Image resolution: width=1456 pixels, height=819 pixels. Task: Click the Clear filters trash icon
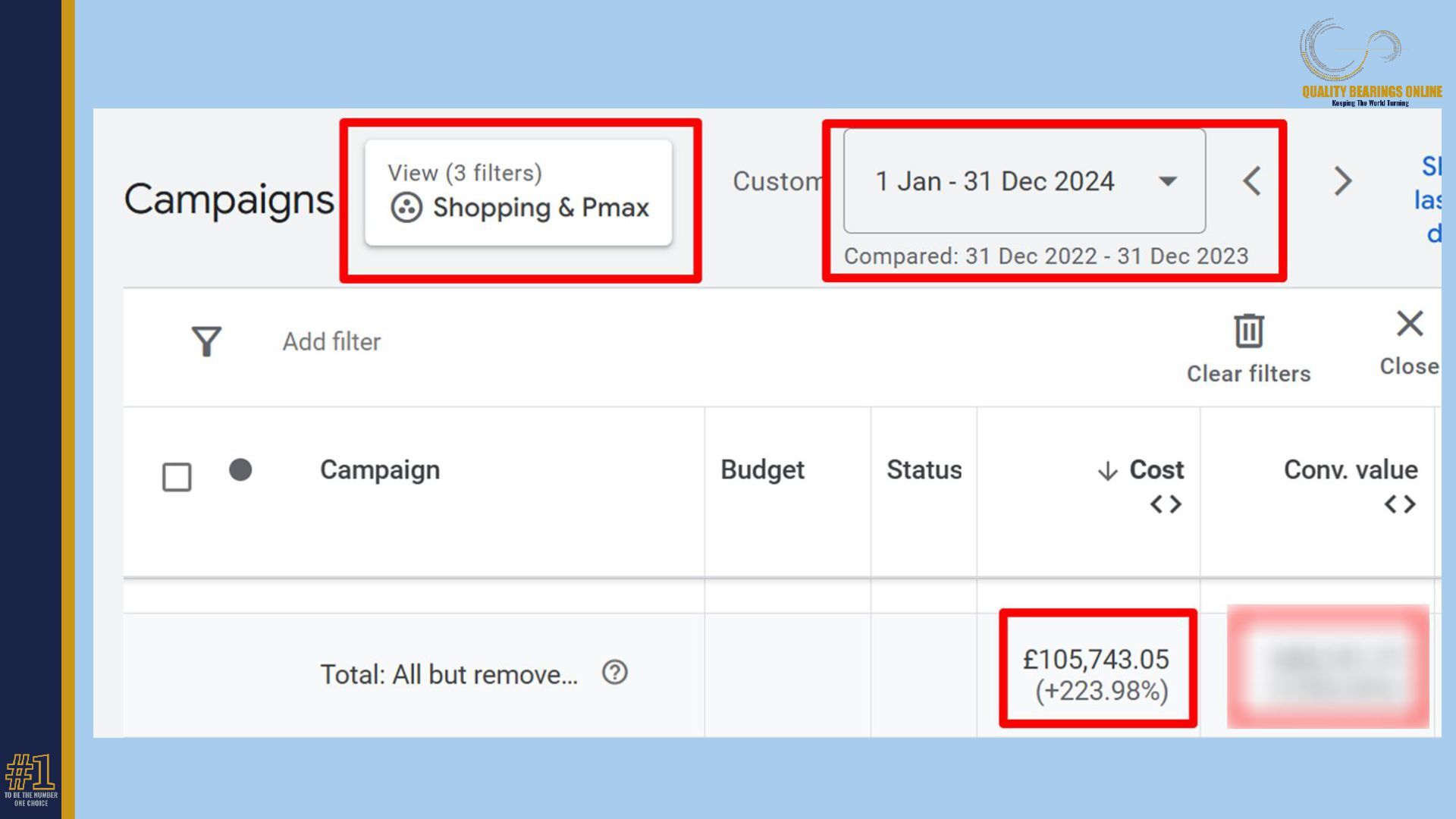(x=1248, y=331)
